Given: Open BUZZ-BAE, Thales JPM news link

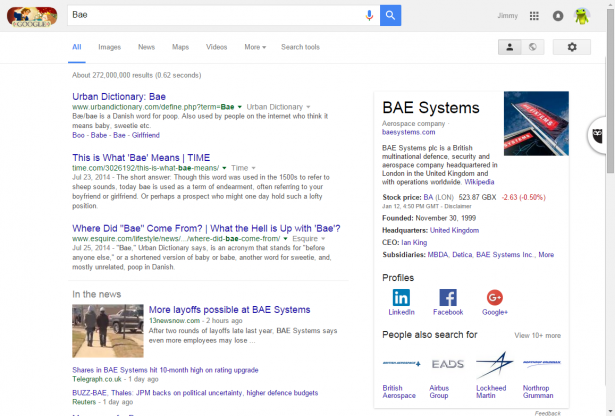Looking at the screenshot, I should coord(195,393).
